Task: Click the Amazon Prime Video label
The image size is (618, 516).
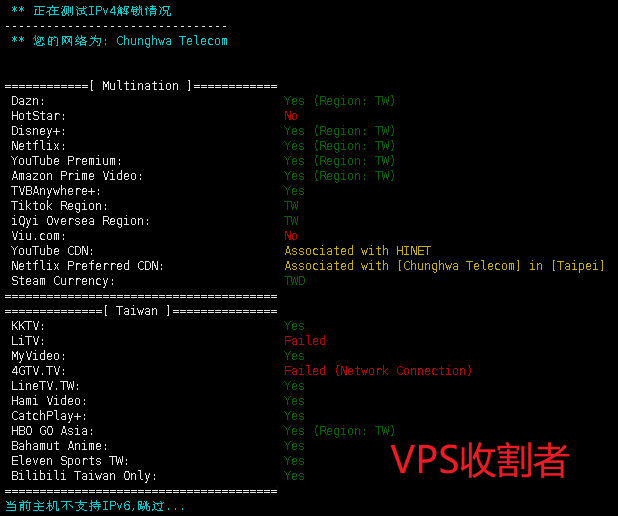Action: coord(77,176)
